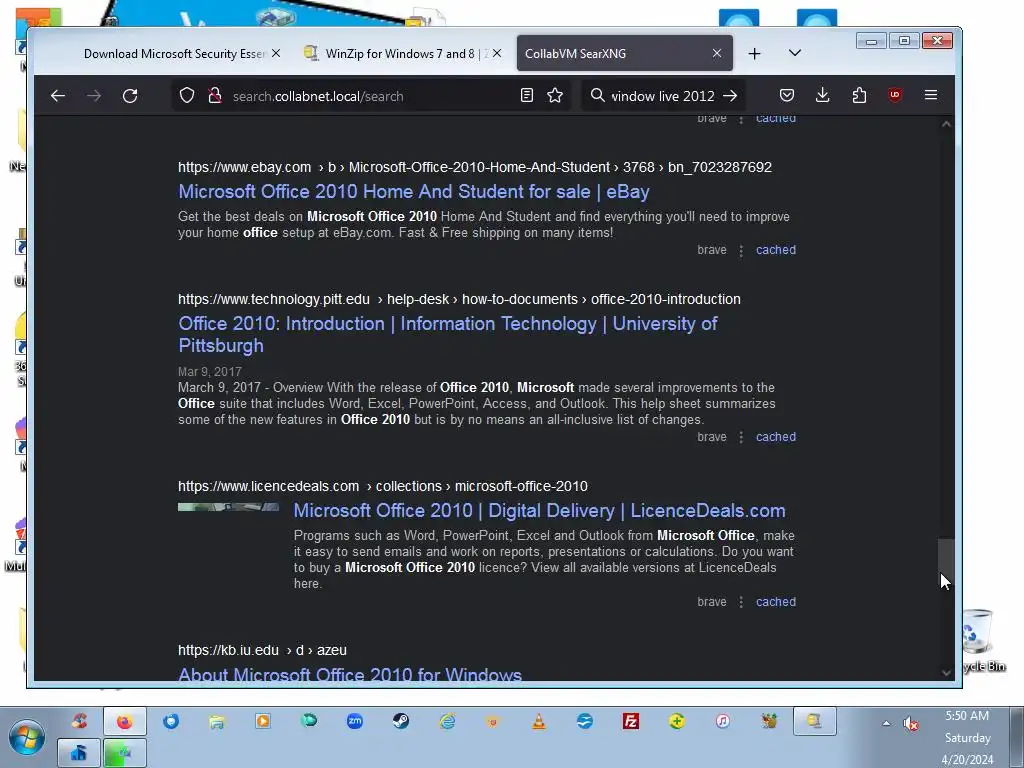Image resolution: width=1024 pixels, height=768 pixels.
Task: Open more options for the eBay result
Action: tap(741, 251)
